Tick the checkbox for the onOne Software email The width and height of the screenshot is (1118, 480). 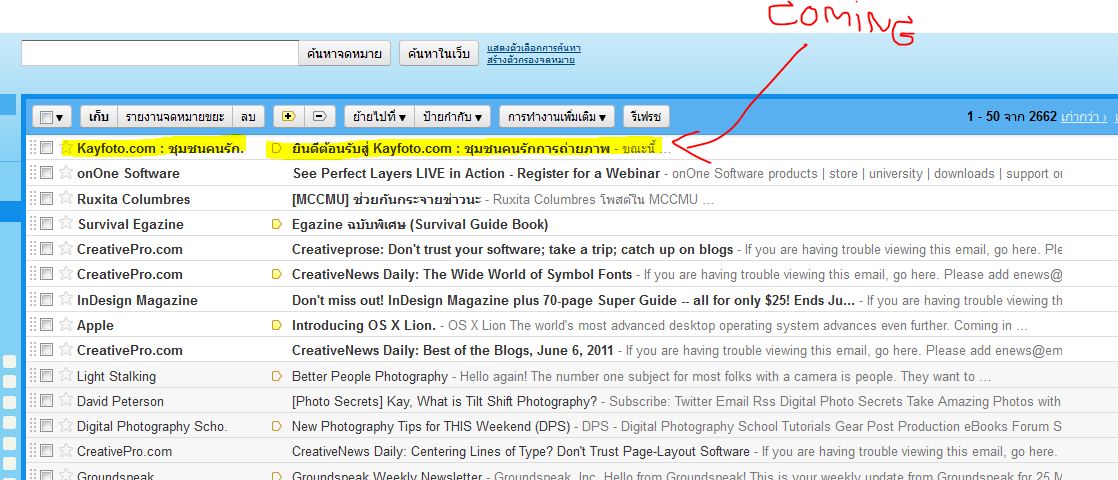pyautogui.click(x=47, y=173)
